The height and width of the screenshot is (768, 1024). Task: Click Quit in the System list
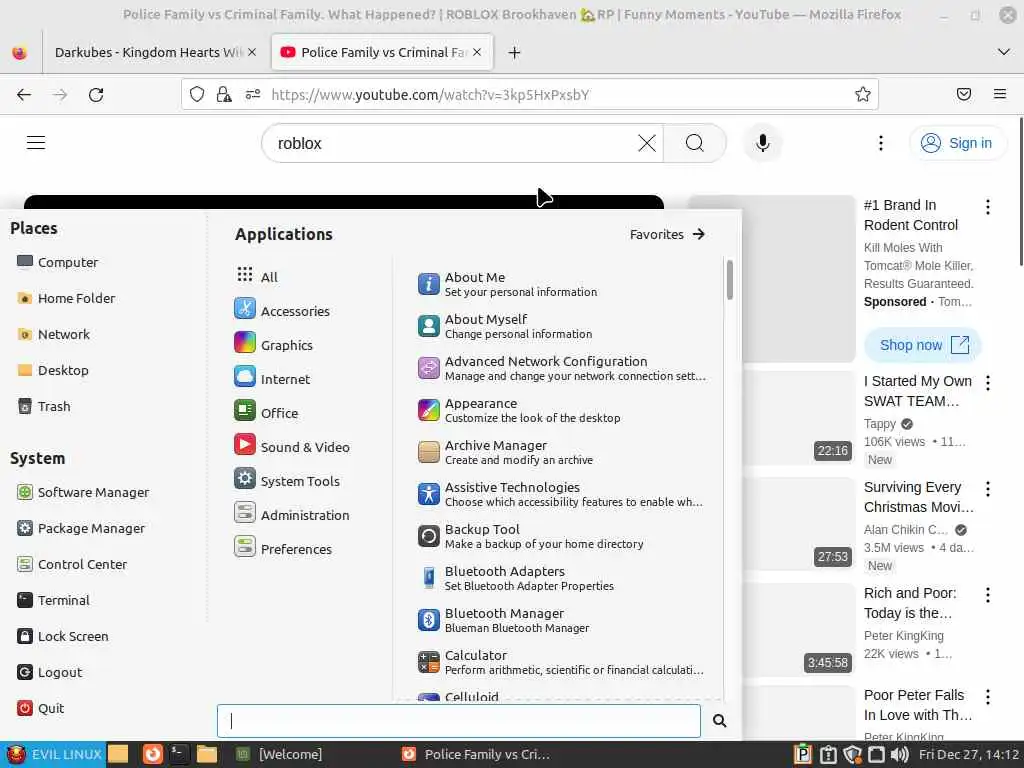(40, 707)
